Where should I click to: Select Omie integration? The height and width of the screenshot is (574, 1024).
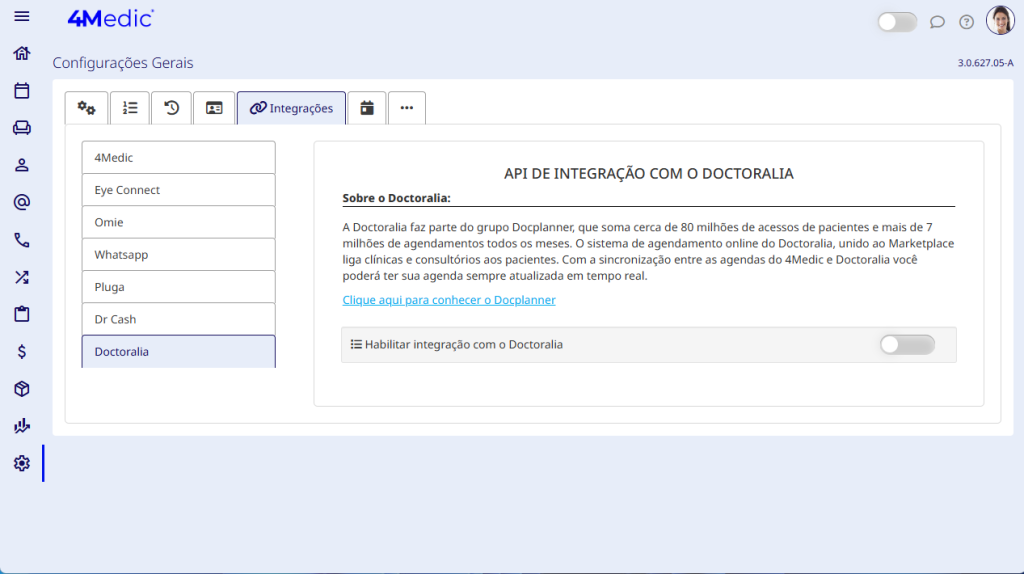(x=178, y=222)
